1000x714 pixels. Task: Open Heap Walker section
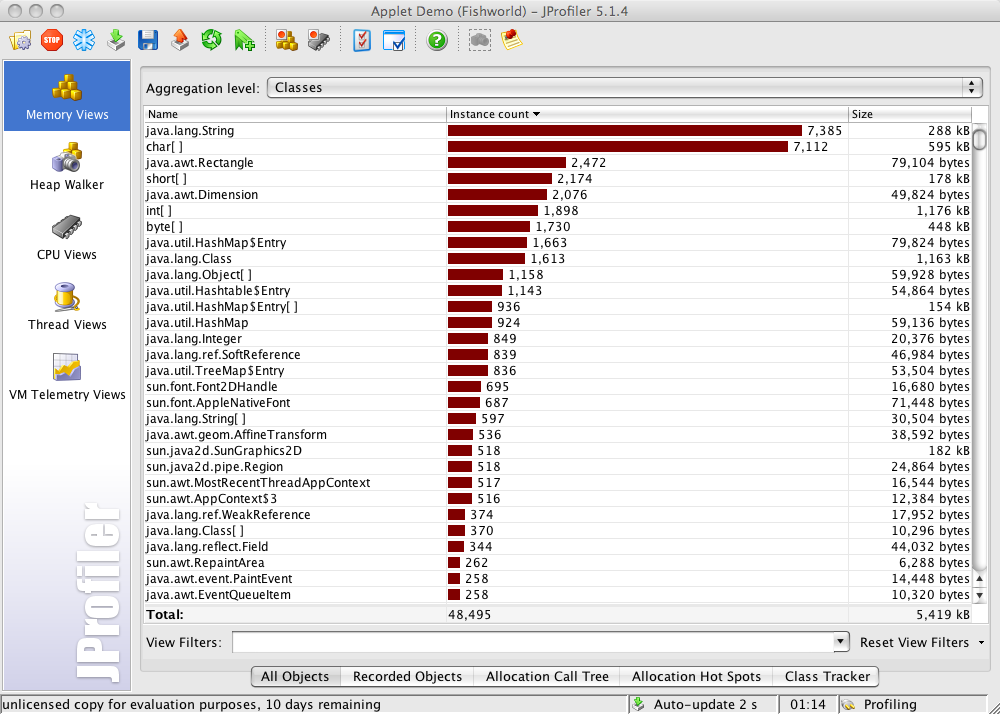(x=67, y=166)
